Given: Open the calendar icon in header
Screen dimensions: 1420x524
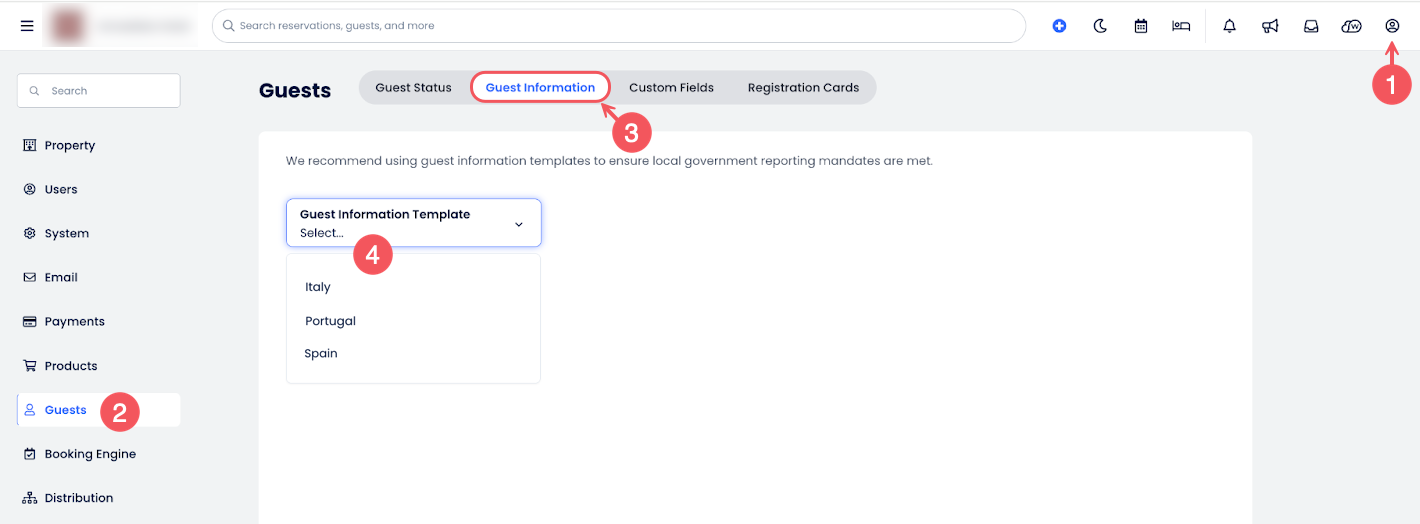Looking at the screenshot, I should pos(1141,26).
